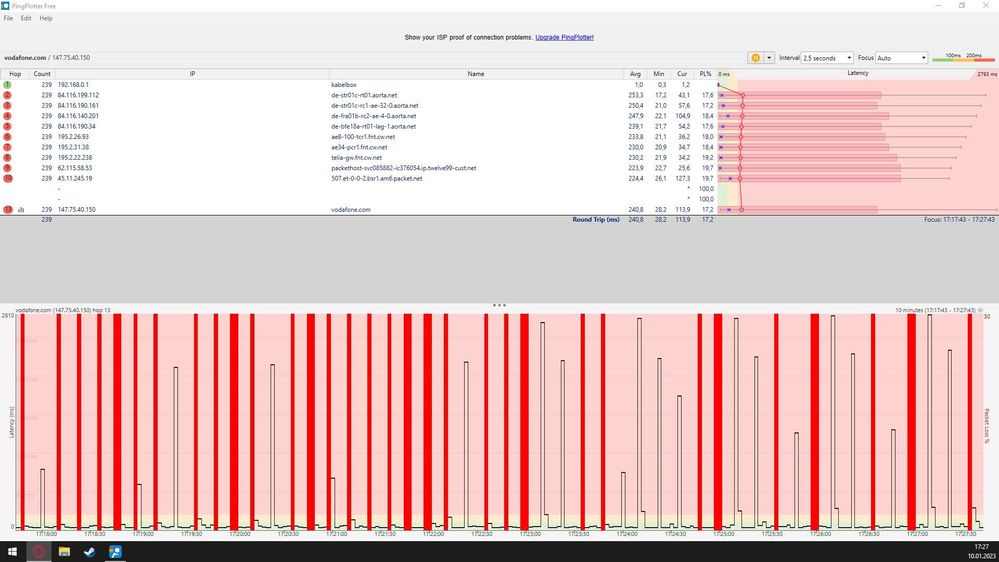Open the dropdown arrow beside the pause button
Image resolution: width=999 pixels, height=562 pixels.
(769, 57)
